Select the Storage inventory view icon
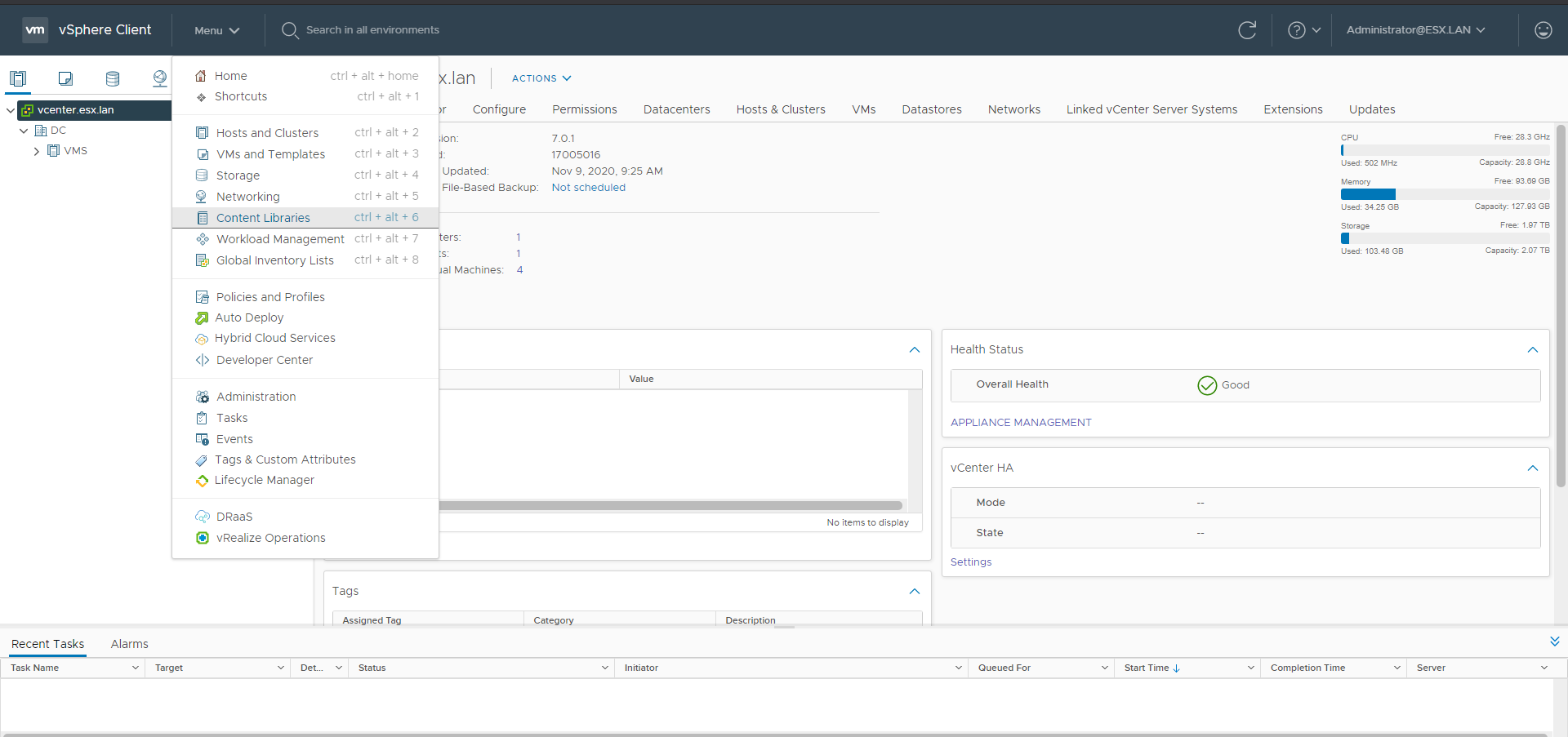The width and height of the screenshot is (1568, 737). (x=113, y=78)
